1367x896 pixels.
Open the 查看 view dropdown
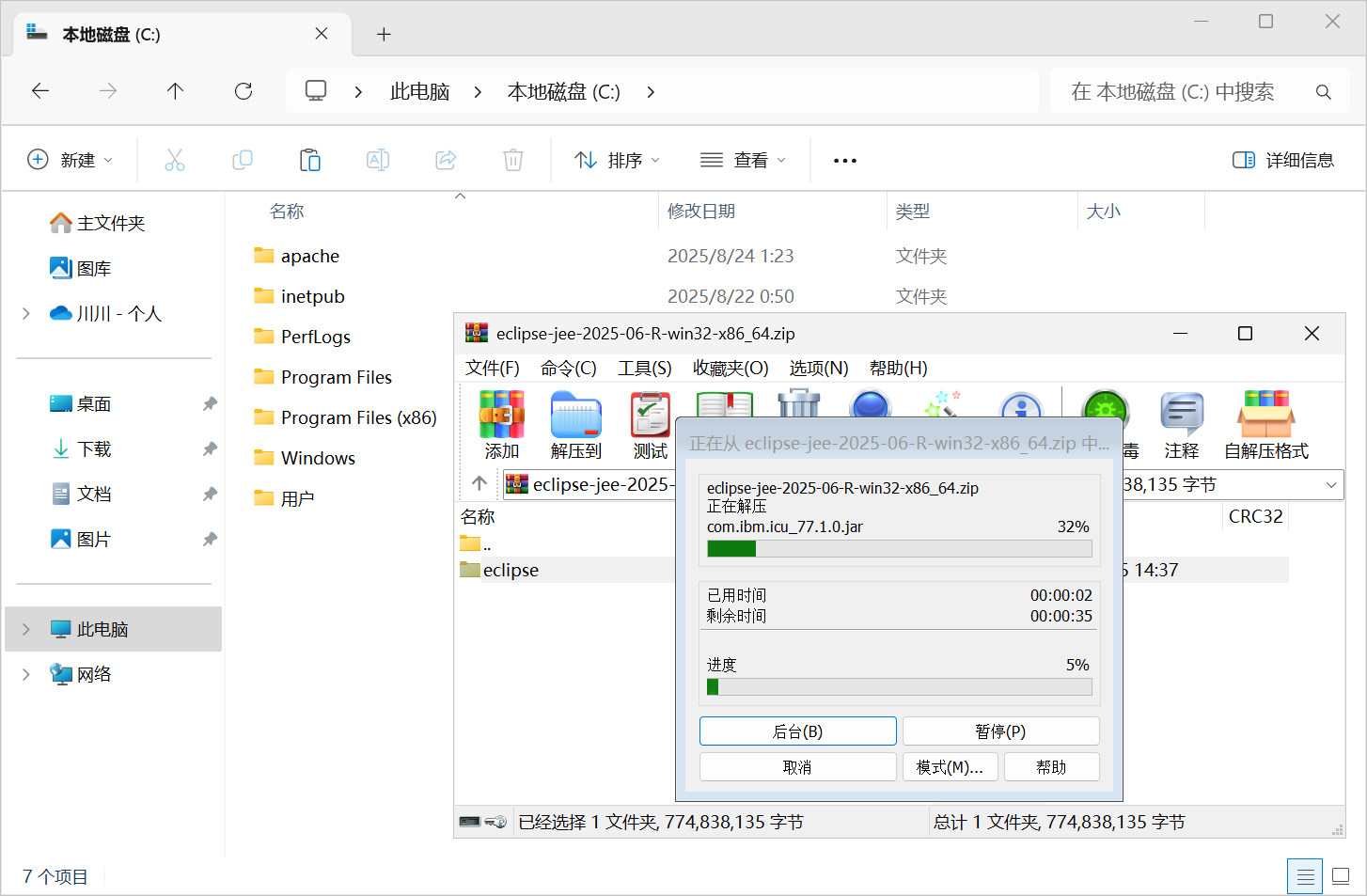744,160
